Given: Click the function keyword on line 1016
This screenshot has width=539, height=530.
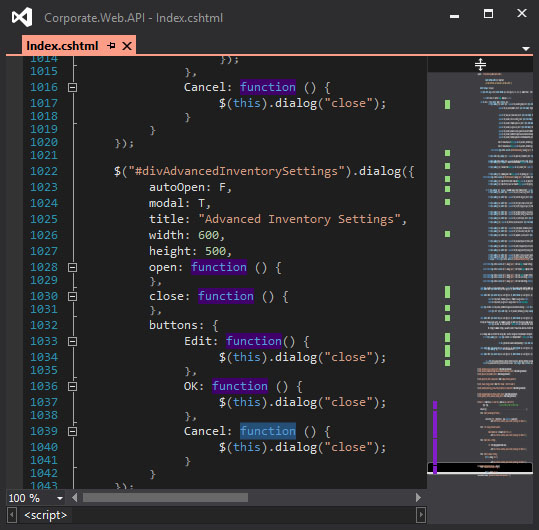Looking at the screenshot, I should click(x=268, y=87).
